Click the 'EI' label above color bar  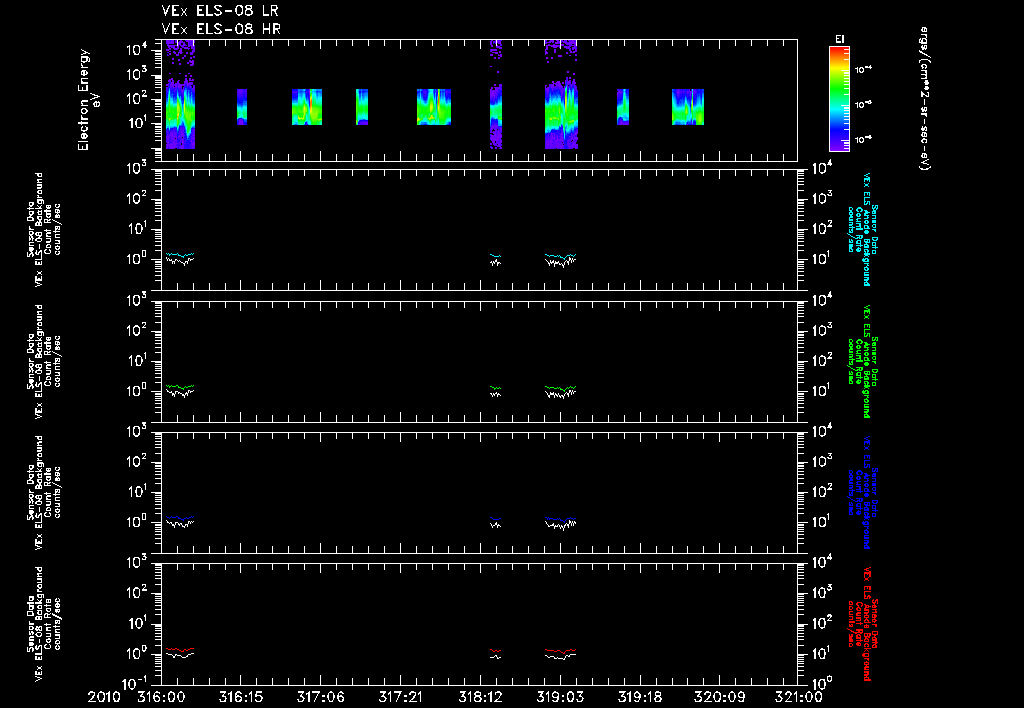(x=839, y=39)
